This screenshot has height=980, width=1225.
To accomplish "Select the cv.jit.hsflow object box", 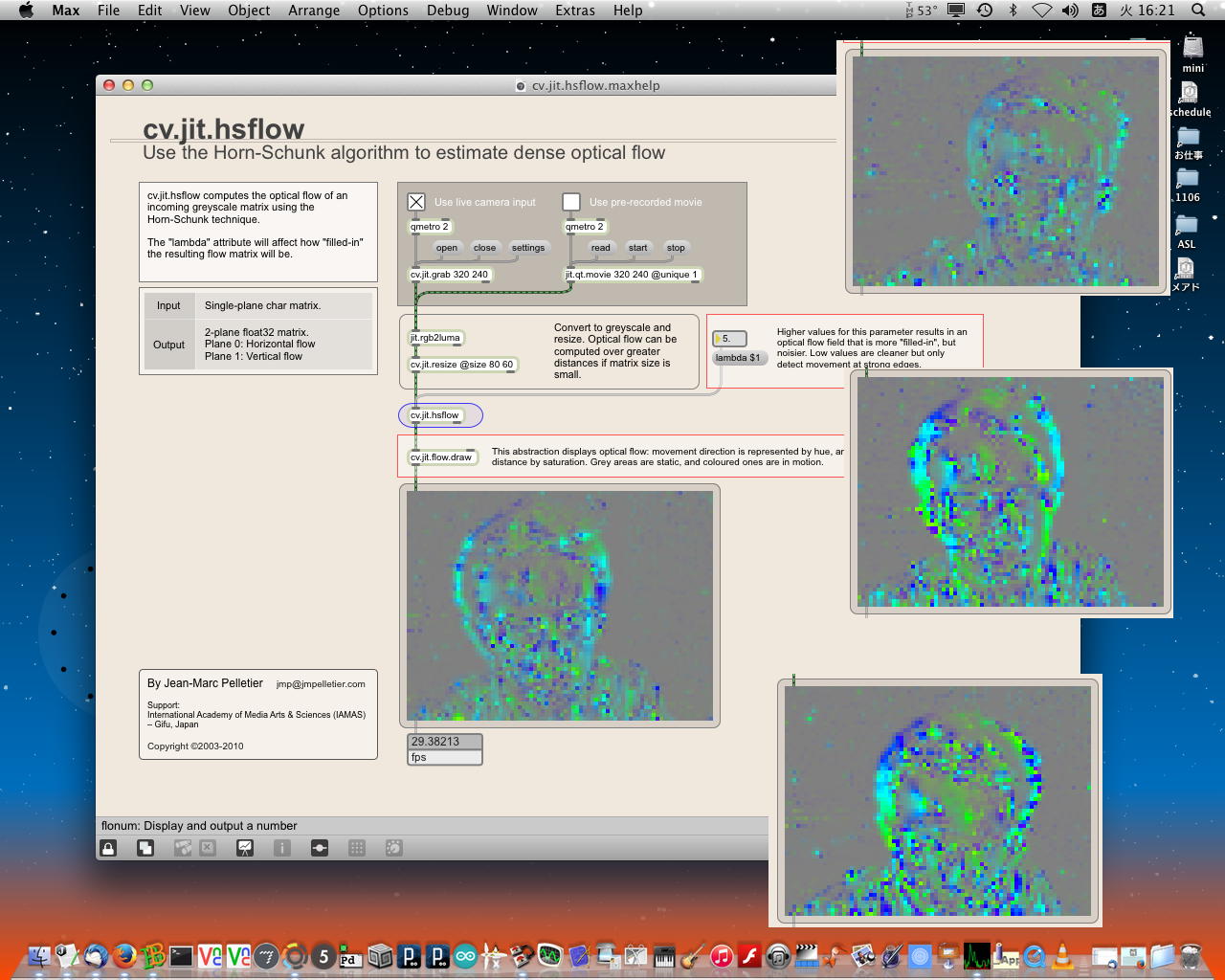I will click(435, 415).
